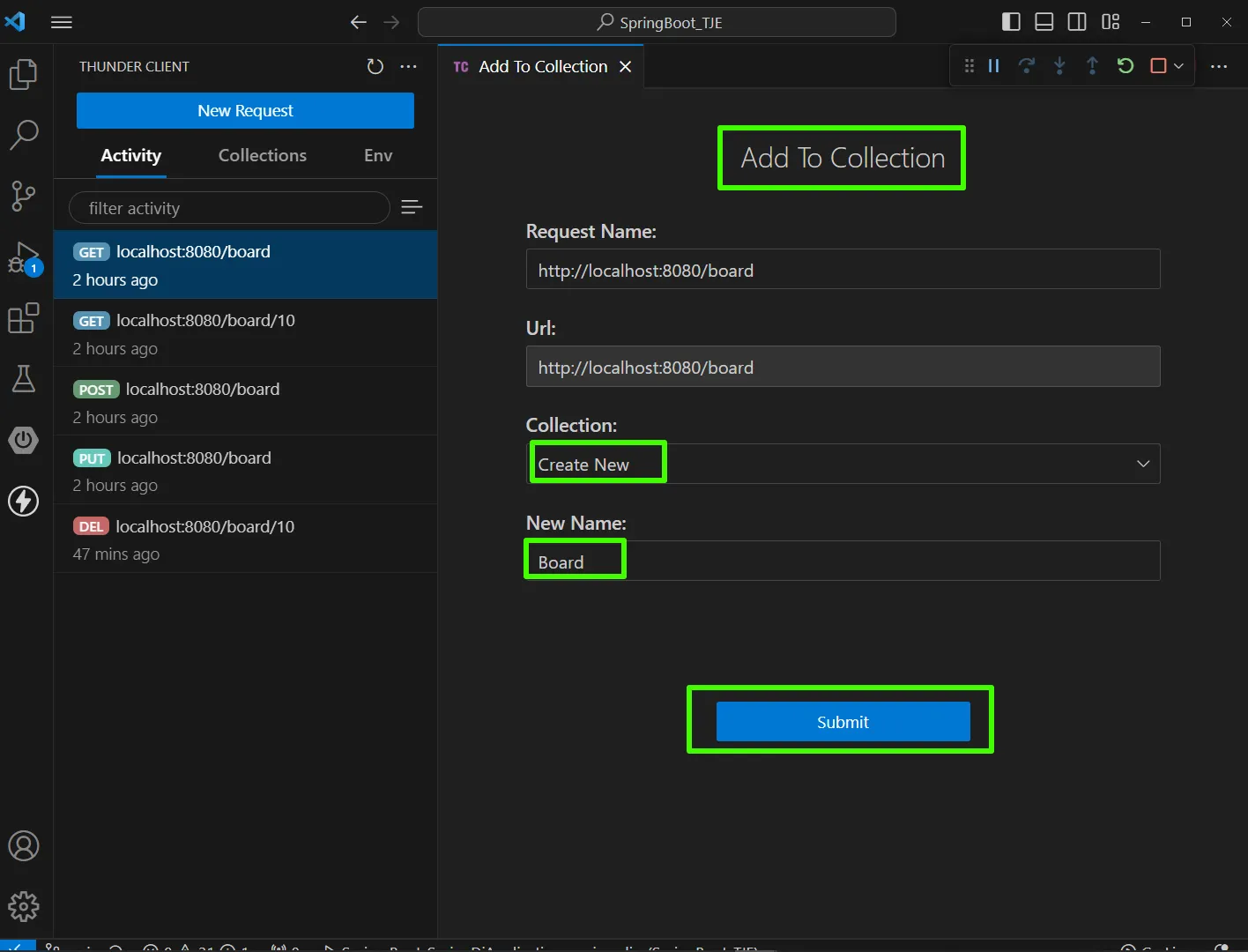Toggle the secondary side bar layout
This screenshot has width=1248, height=952.
[x=1077, y=22]
